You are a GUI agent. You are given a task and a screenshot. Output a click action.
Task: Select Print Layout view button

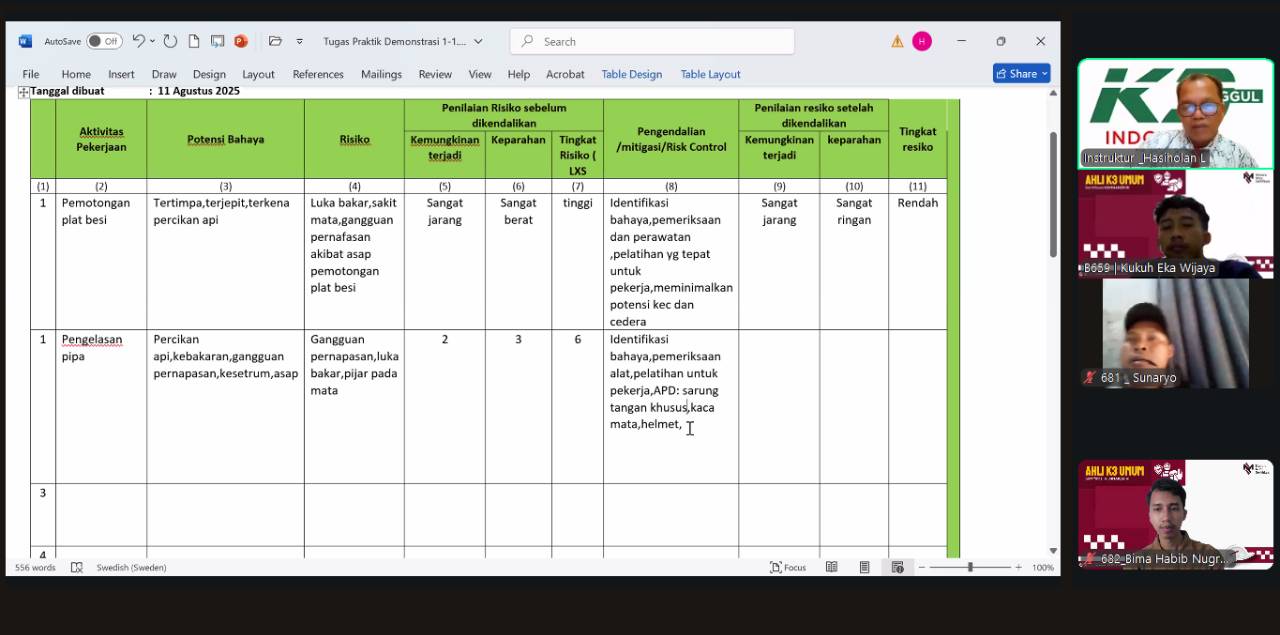(864, 567)
